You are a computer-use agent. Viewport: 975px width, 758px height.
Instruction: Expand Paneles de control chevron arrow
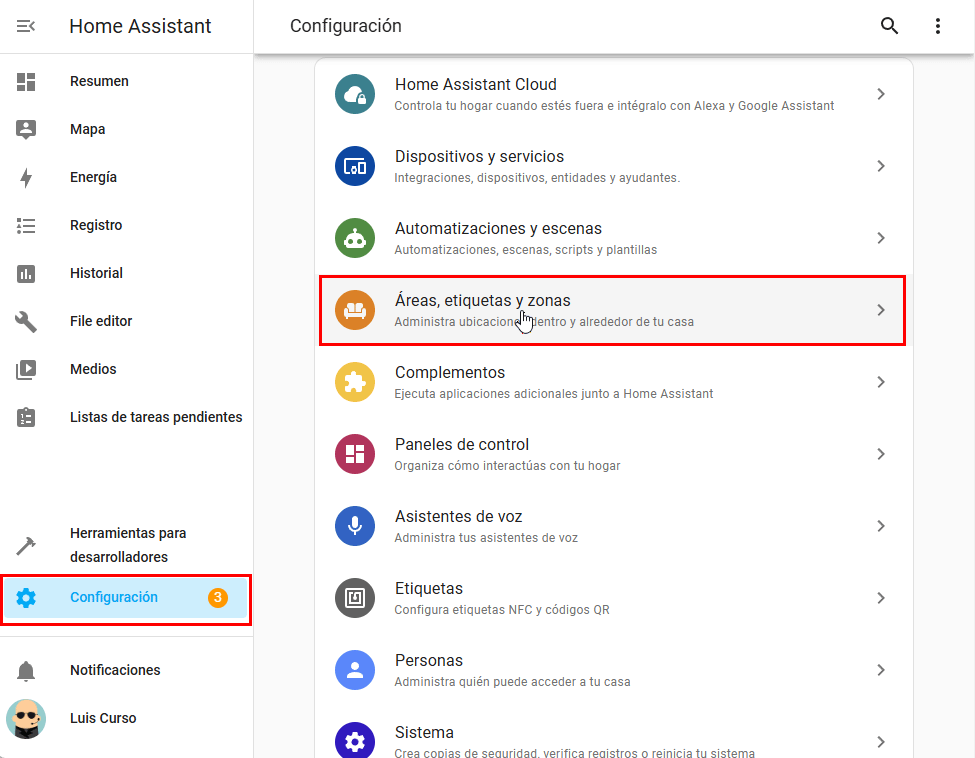[880, 454]
